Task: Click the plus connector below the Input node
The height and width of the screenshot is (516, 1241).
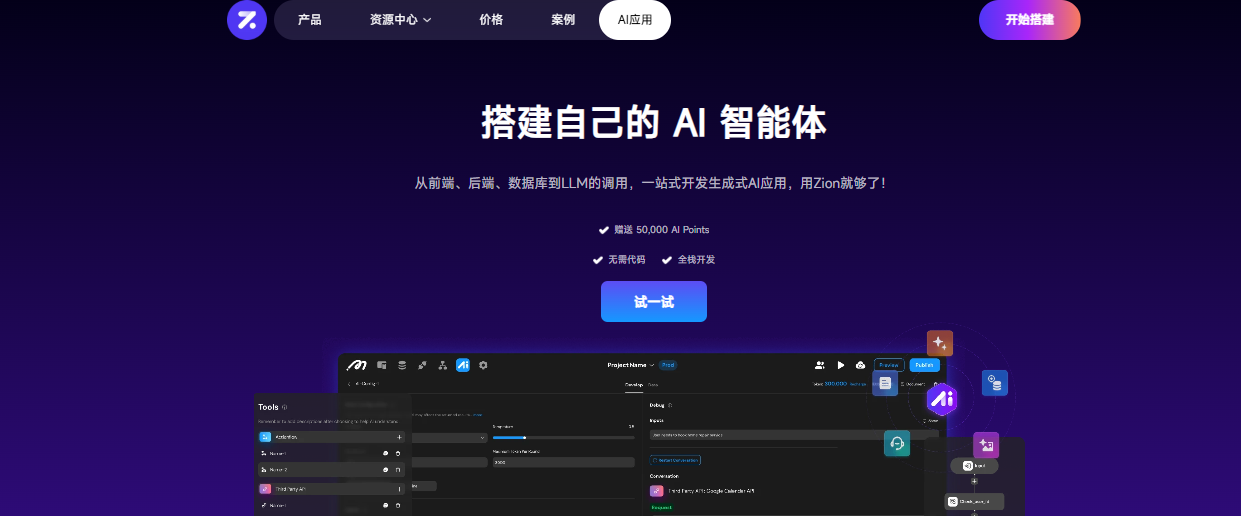Action: click(975, 481)
